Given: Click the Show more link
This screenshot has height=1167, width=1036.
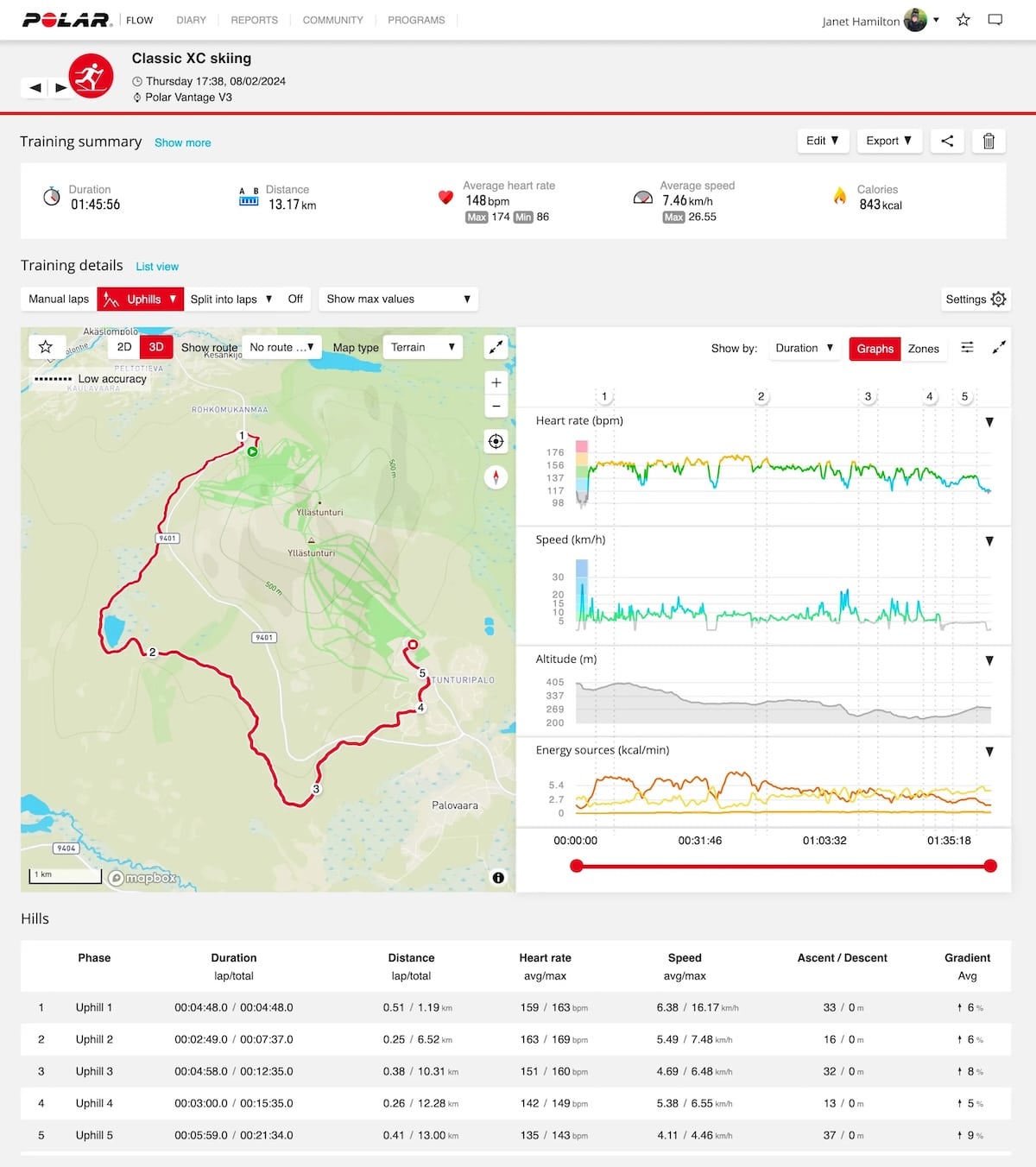Looking at the screenshot, I should (182, 142).
